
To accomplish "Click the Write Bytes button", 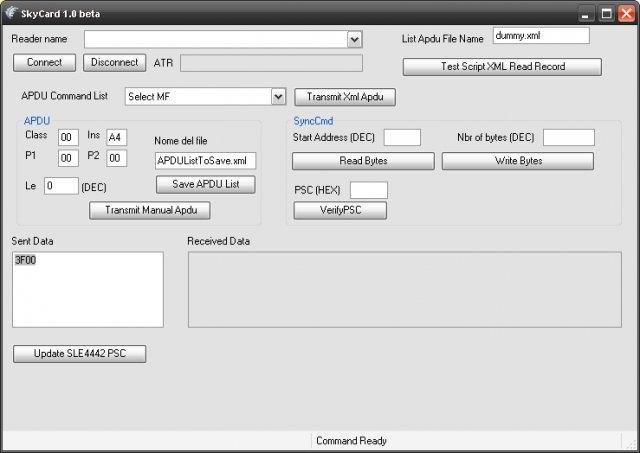I will (x=518, y=161).
